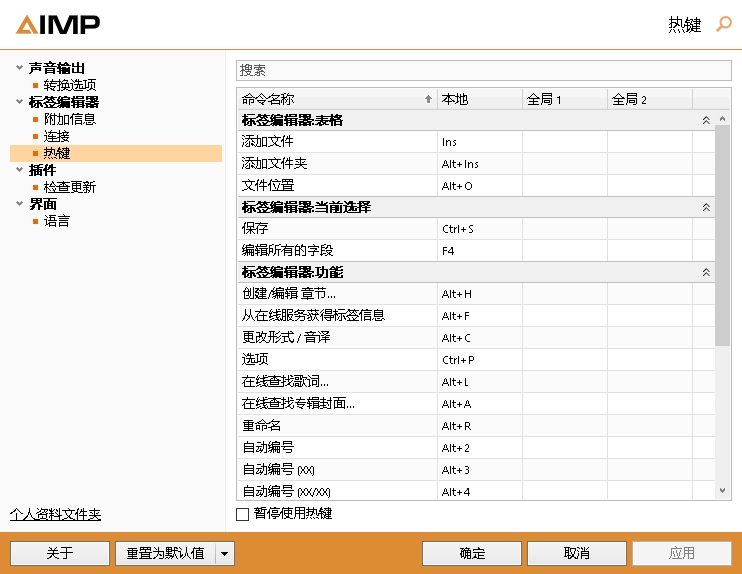
Task: Select the 编辑所有的字段 command row
Action: [476, 250]
